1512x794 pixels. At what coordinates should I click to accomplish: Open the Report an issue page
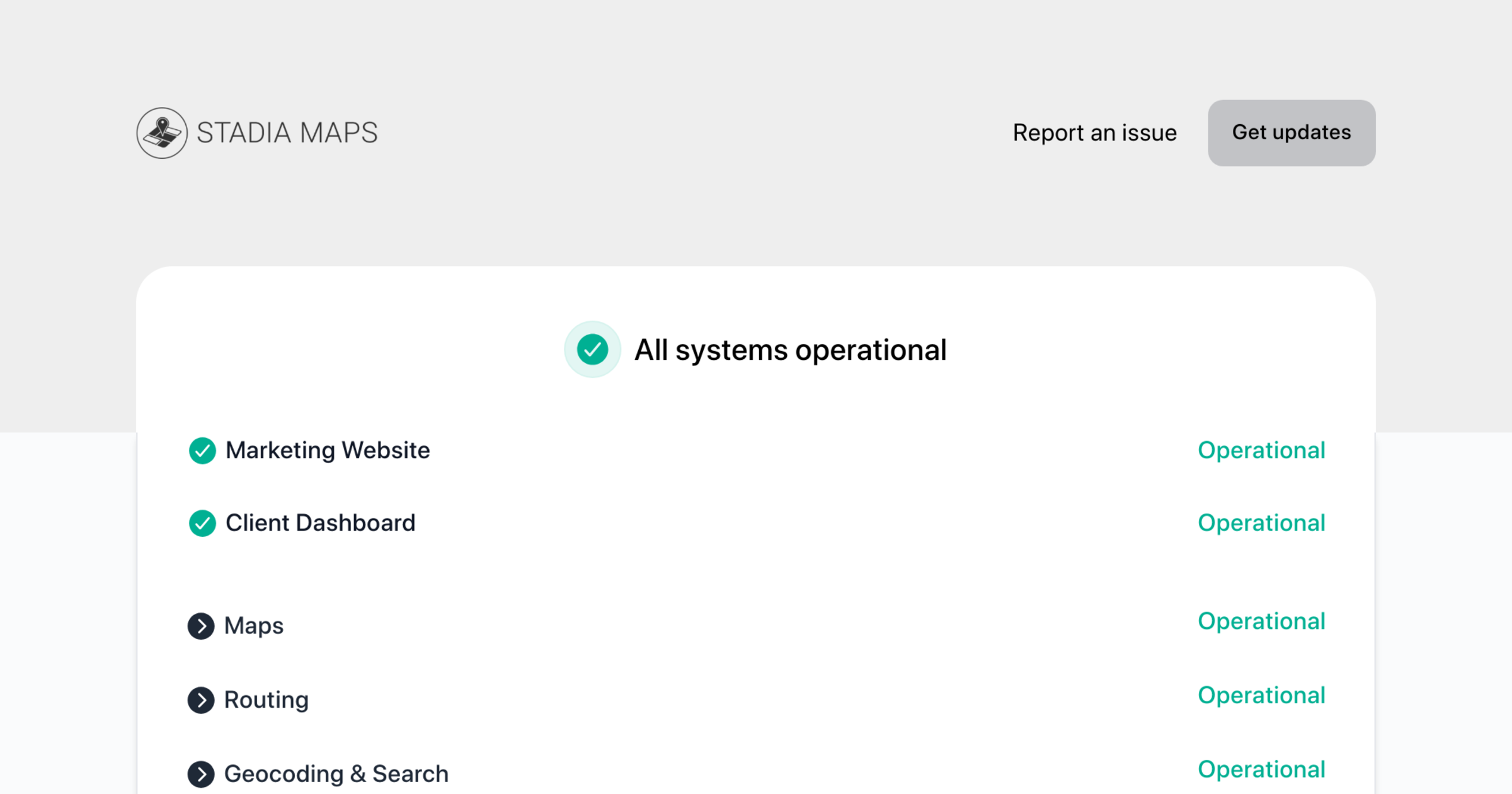pyautogui.click(x=1094, y=133)
